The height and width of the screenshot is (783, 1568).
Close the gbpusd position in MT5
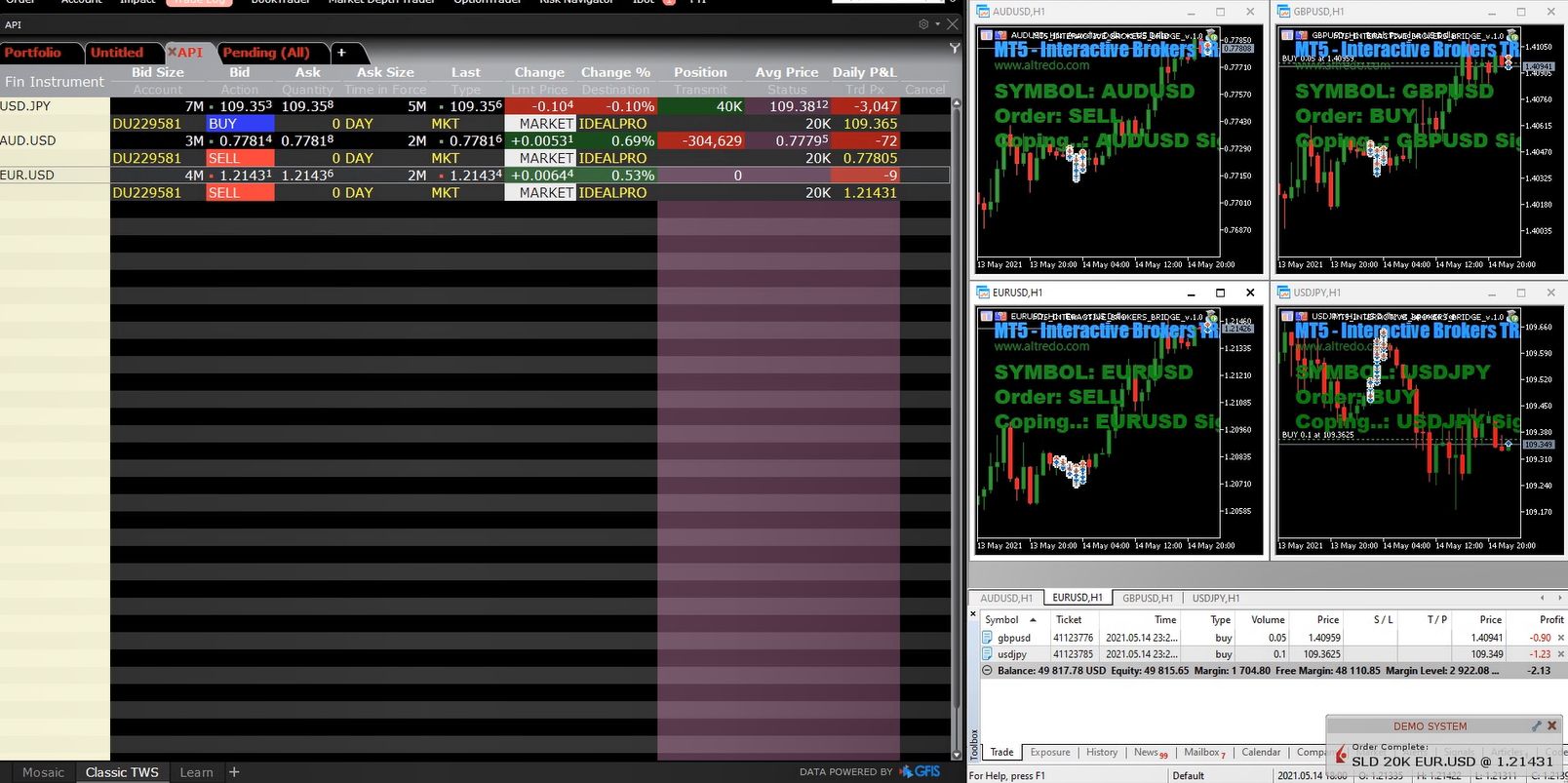pyautogui.click(x=1561, y=638)
